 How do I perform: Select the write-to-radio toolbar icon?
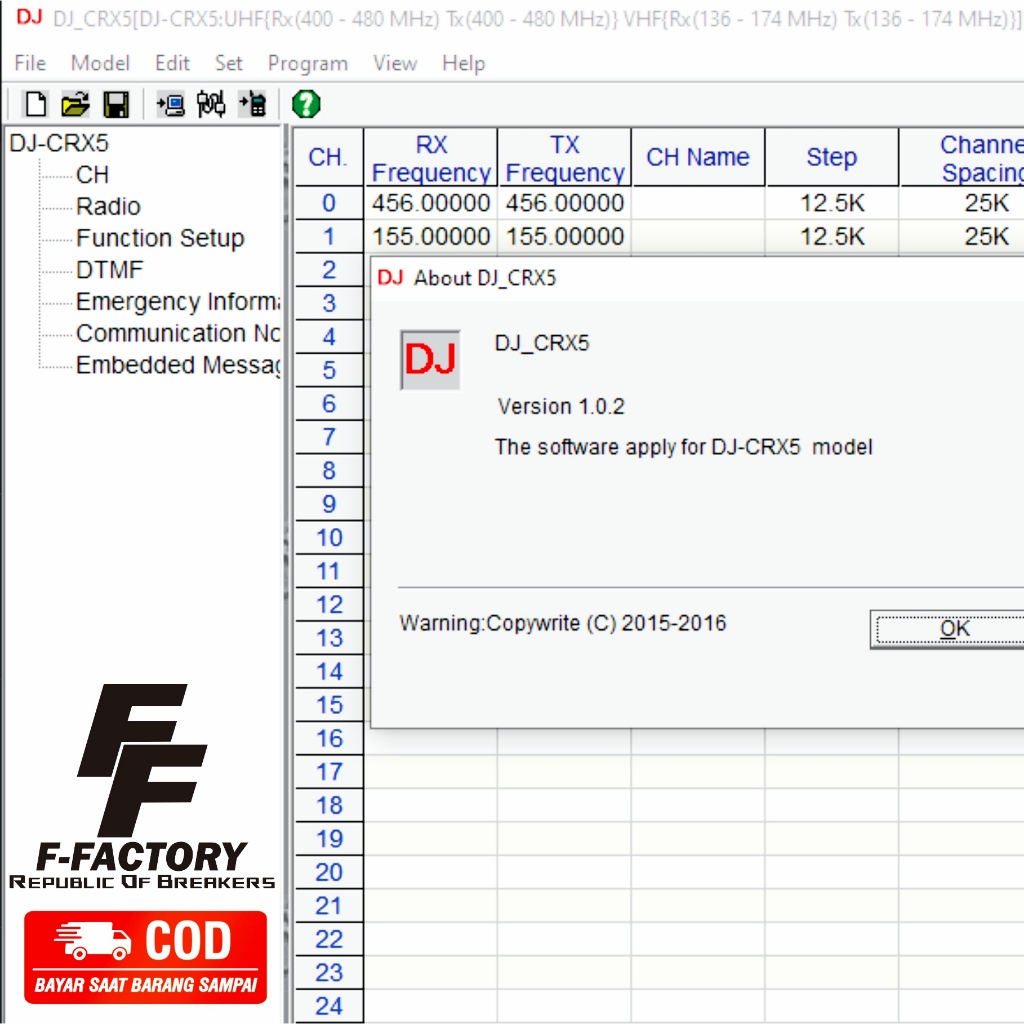tap(252, 105)
